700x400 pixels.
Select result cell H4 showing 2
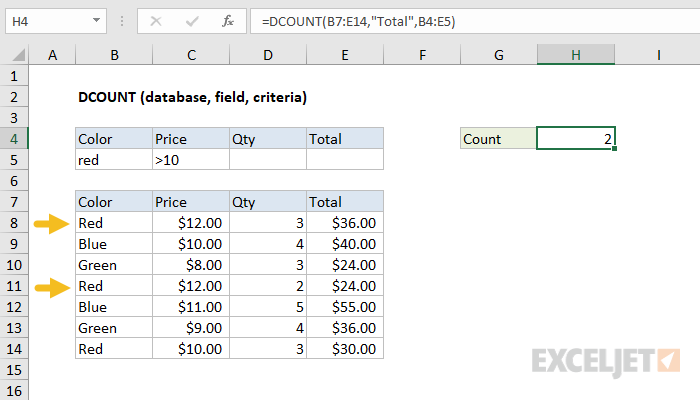[x=576, y=138]
